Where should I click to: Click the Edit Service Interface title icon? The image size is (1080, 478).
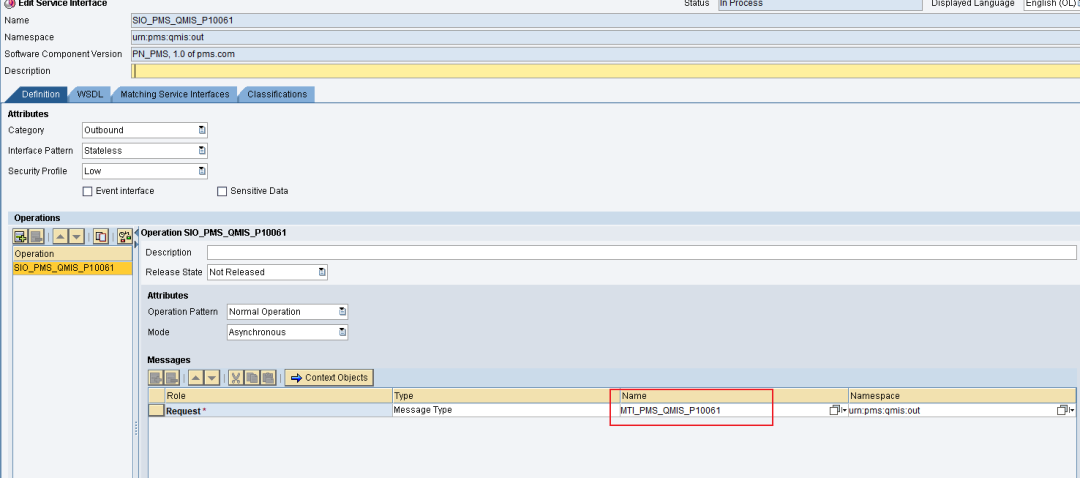(10, 3)
